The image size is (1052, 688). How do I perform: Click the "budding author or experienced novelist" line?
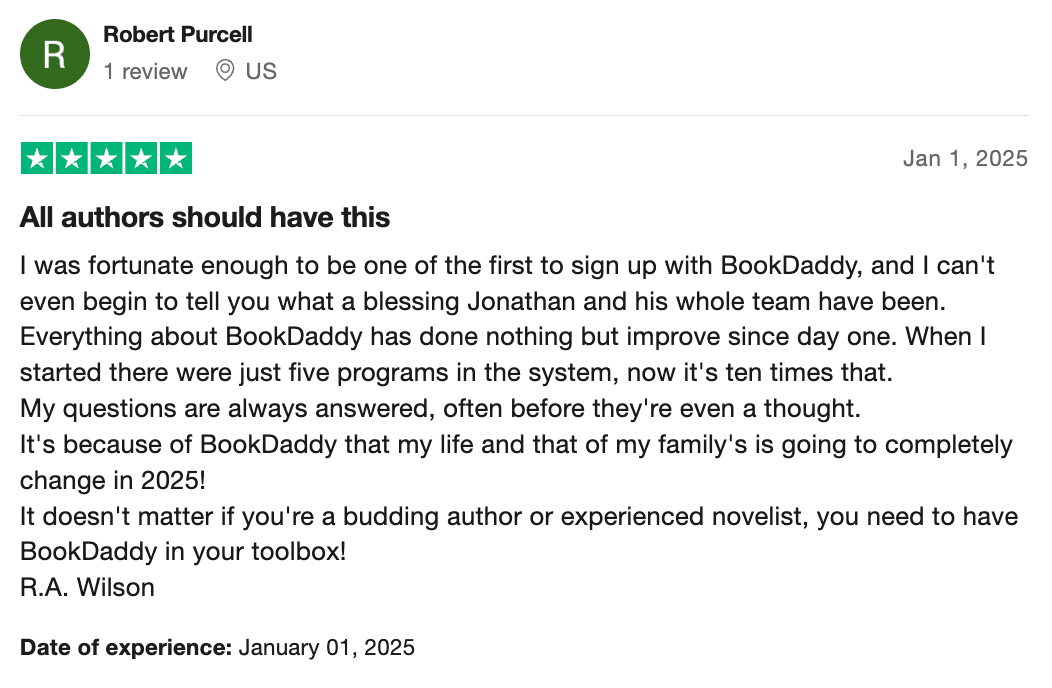(519, 516)
